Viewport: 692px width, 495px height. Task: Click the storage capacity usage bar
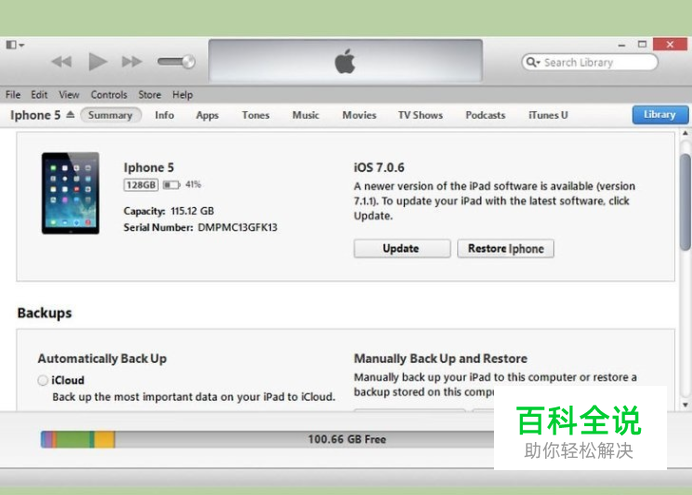[x=267, y=439]
